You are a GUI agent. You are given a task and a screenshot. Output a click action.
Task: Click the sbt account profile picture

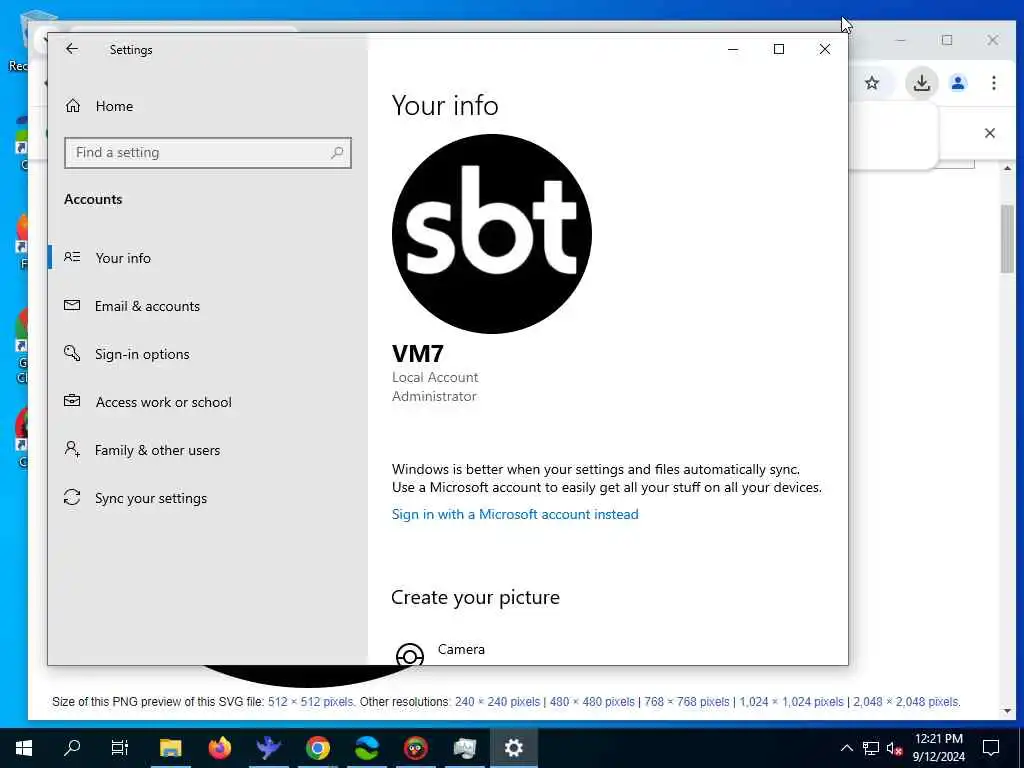[x=492, y=234]
